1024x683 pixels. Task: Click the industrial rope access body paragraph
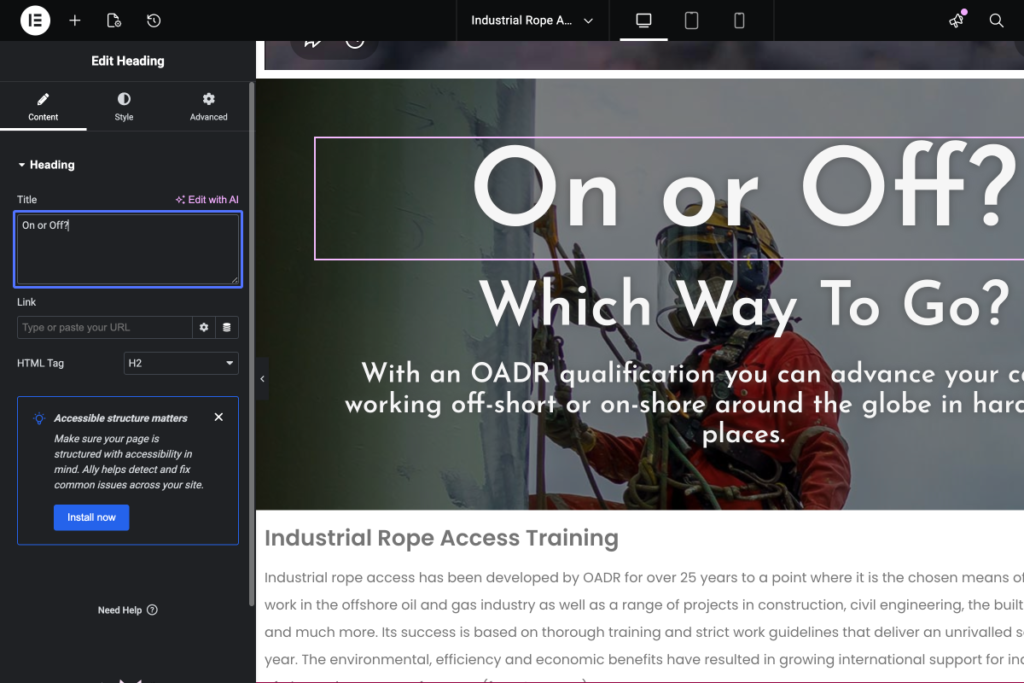pyautogui.click(x=644, y=625)
